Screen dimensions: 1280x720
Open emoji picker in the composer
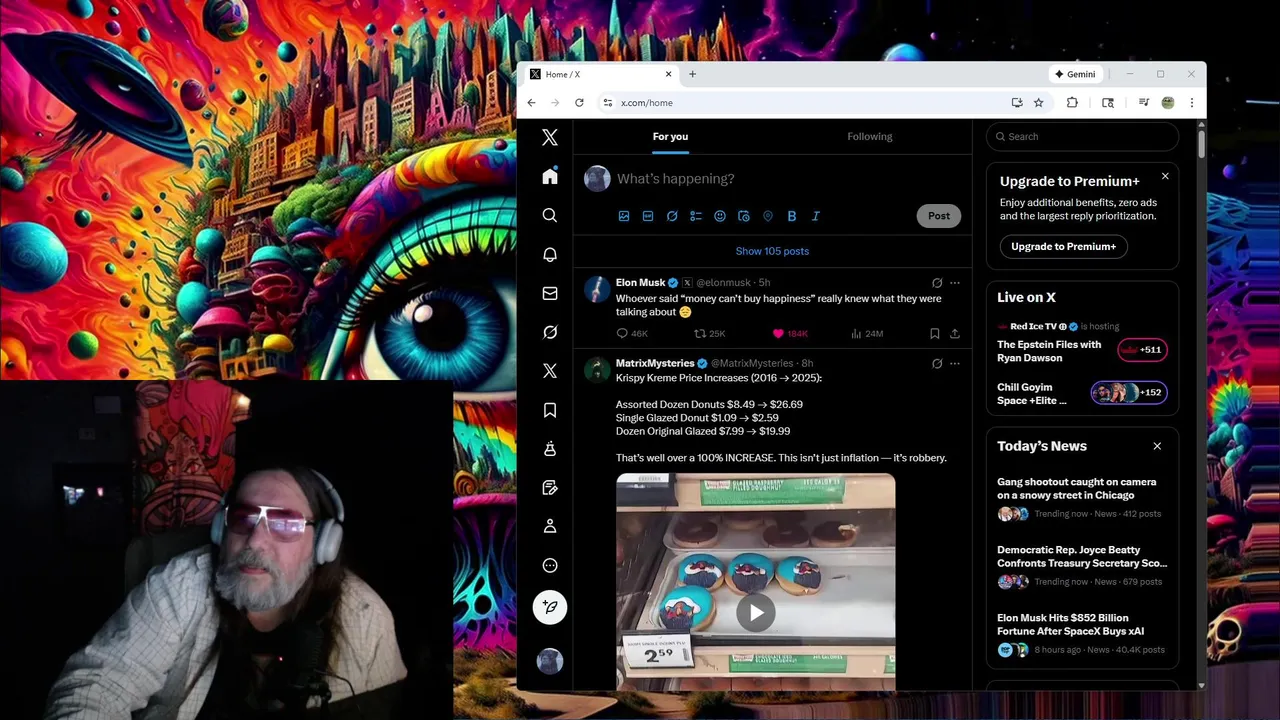tap(720, 216)
